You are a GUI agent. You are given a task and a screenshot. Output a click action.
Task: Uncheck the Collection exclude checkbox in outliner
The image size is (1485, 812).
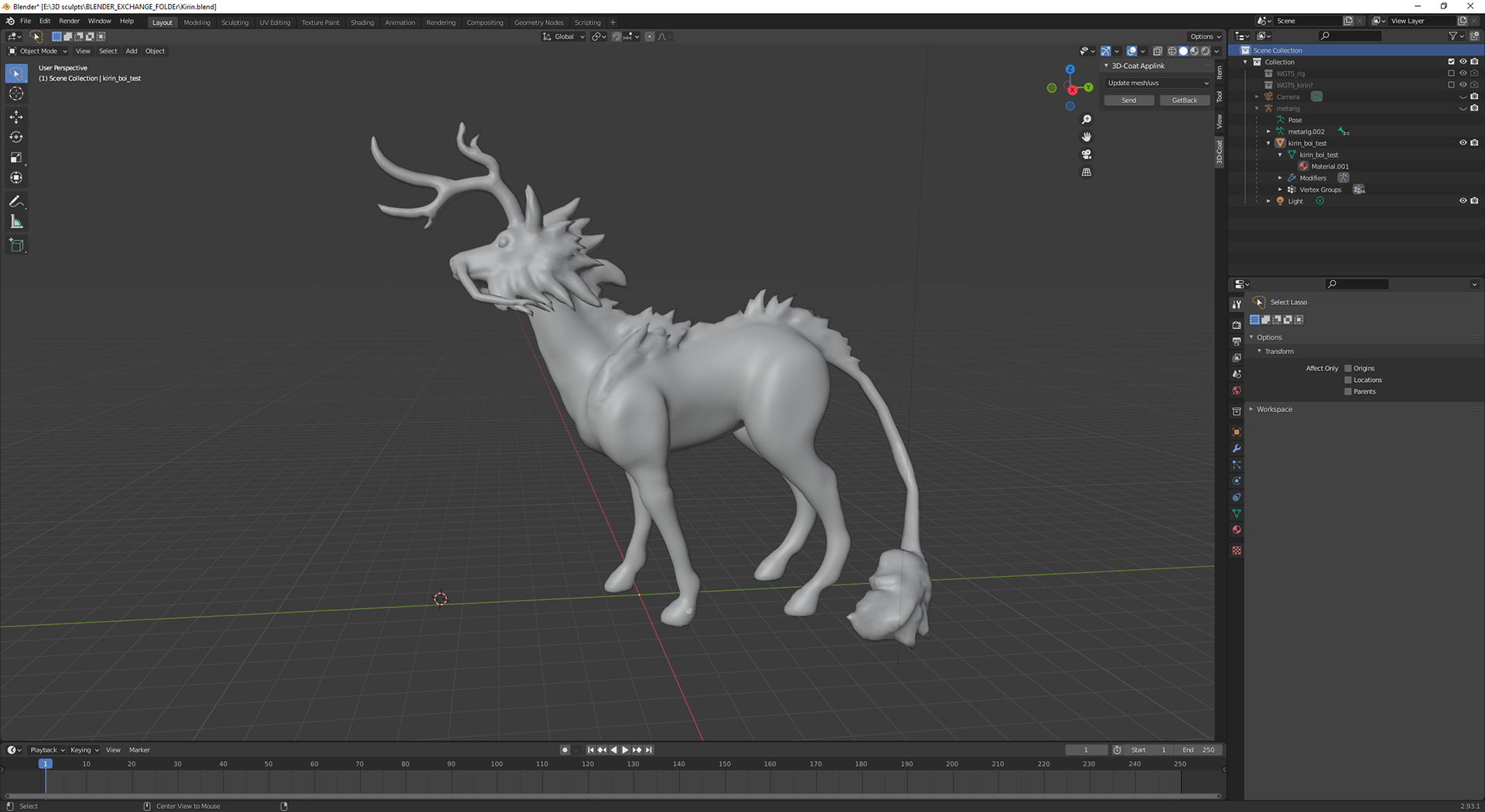point(1451,62)
